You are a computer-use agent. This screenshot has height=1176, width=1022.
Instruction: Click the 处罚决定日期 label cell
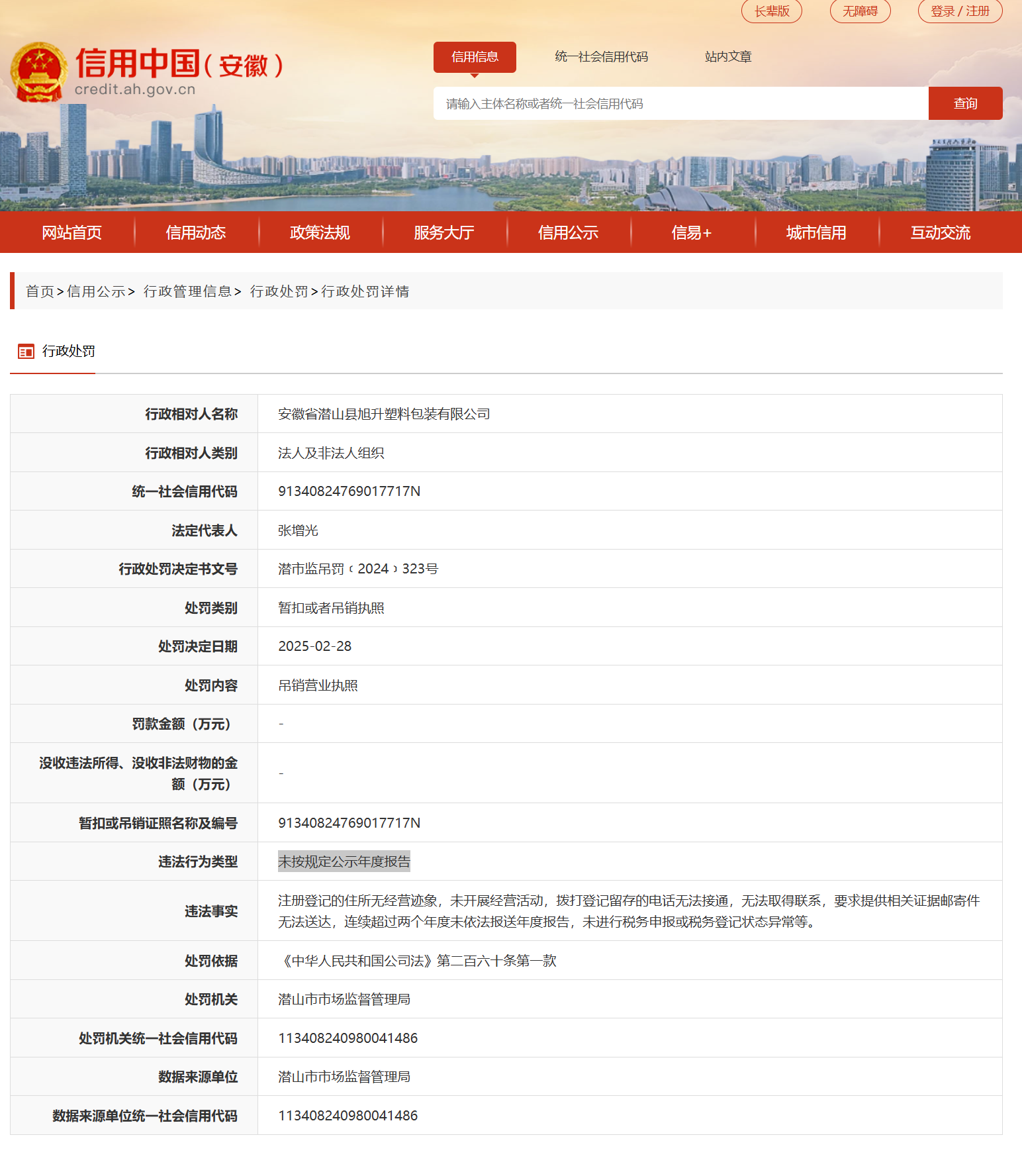pyautogui.click(x=134, y=646)
